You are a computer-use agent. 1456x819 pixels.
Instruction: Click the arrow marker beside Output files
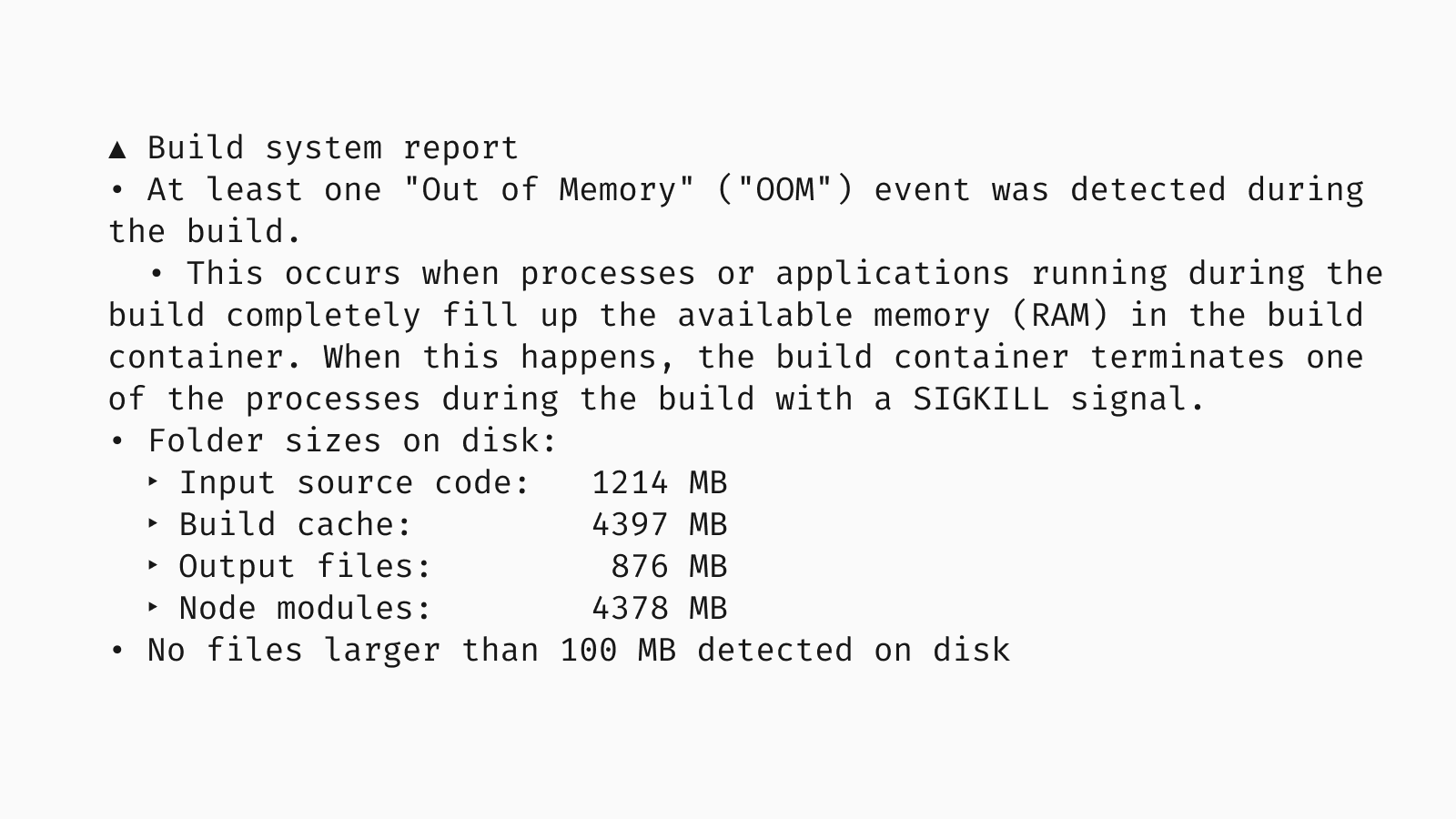[153, 566]
